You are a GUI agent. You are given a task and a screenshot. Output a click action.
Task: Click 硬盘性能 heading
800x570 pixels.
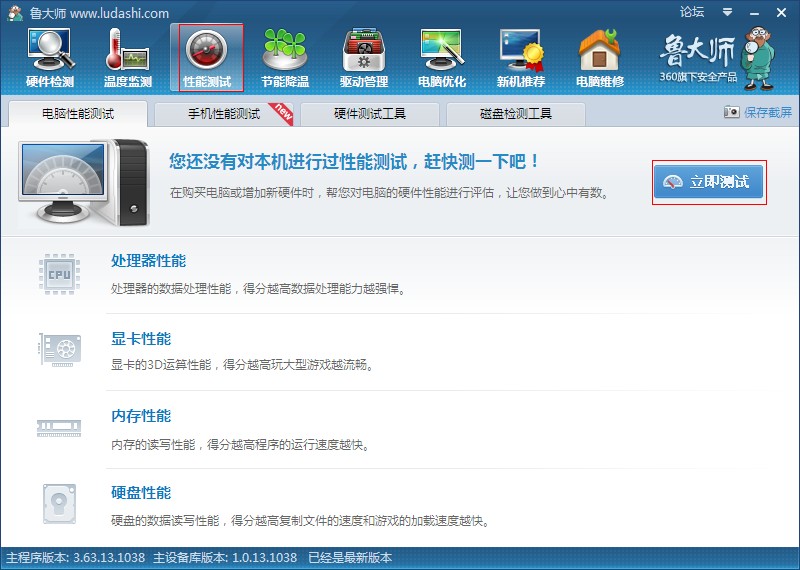click(141, 492)
